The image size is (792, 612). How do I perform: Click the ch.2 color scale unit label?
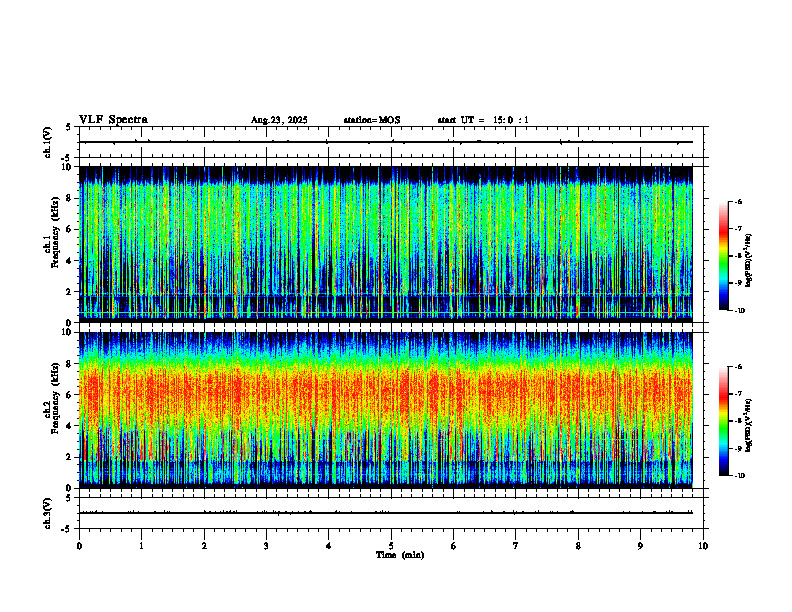coord(749,426)
